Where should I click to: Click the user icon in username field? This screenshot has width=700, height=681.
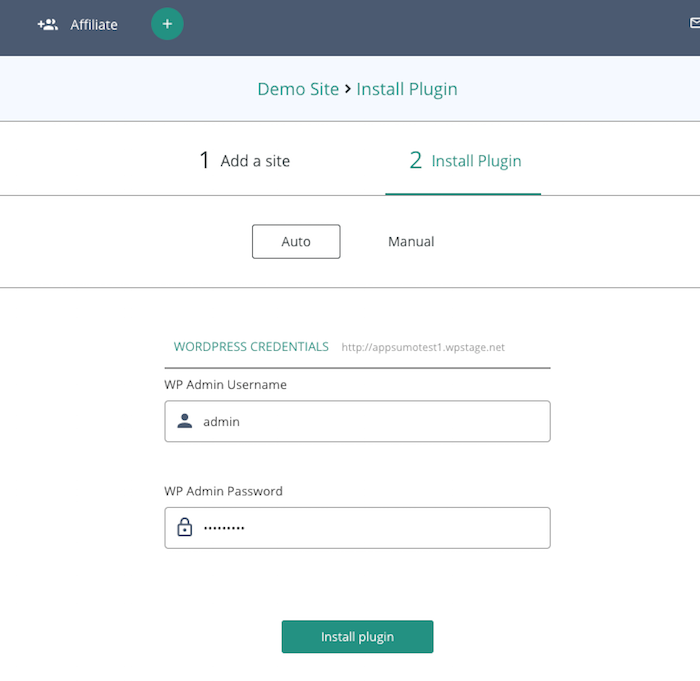click(x=184, y=421)
